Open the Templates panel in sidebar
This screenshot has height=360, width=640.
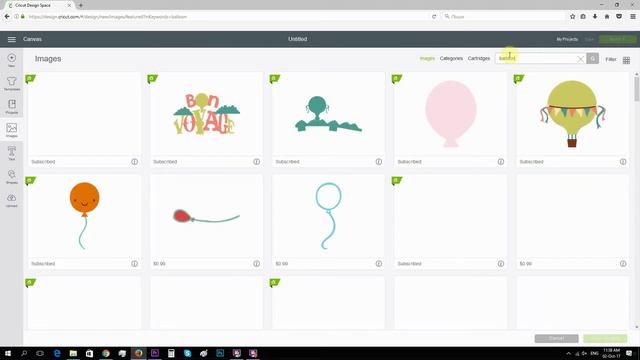[x=11, y=83]
